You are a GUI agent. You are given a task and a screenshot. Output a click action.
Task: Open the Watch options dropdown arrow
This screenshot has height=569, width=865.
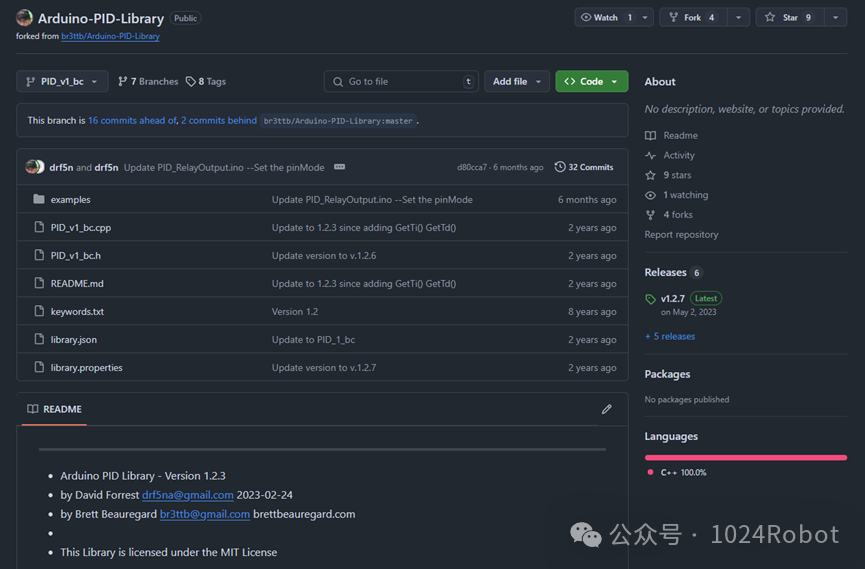(x=645, y=18)
